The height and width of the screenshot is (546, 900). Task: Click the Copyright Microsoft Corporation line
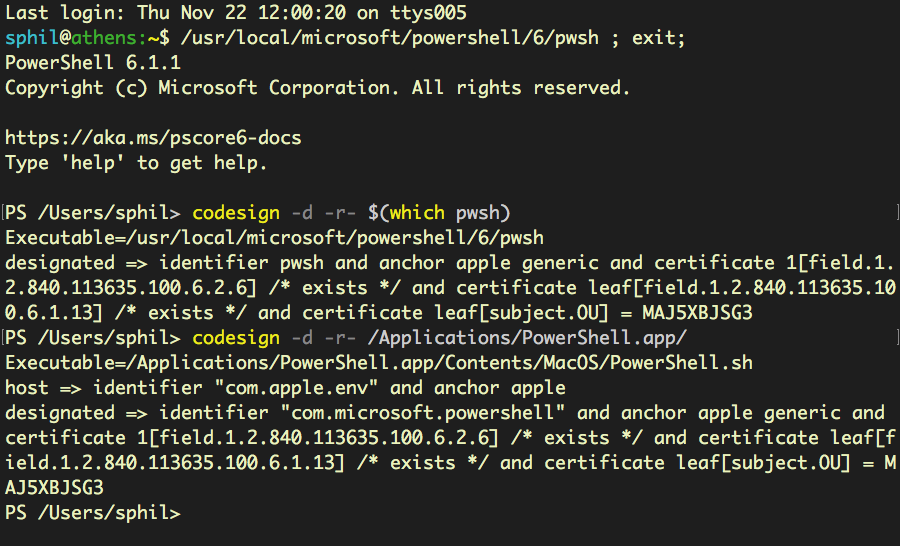click(318, 88)
